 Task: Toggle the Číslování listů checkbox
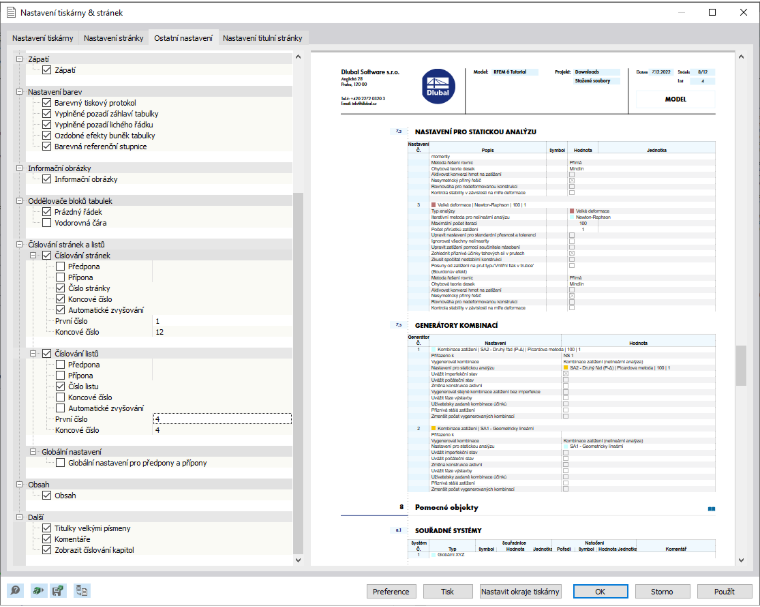click(47, 354)
